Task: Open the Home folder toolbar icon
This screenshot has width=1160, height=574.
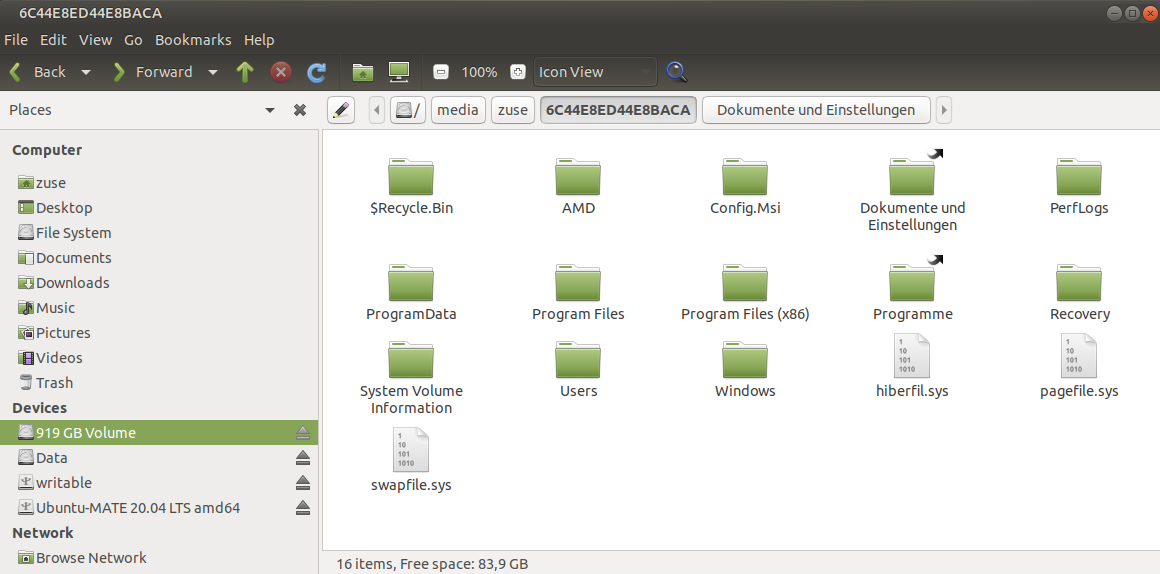Action: pos(362,72)
